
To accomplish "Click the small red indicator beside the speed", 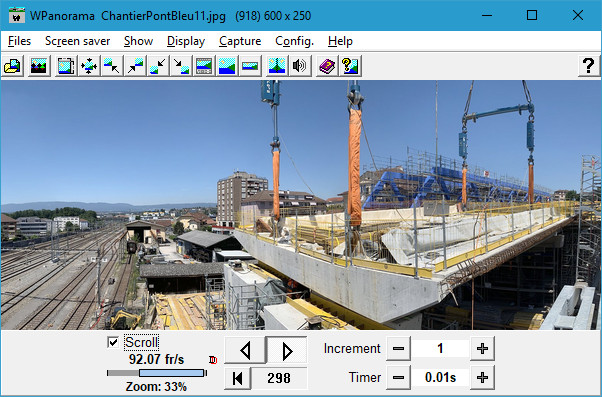I will pyautogui.click(x=213, y=360).
